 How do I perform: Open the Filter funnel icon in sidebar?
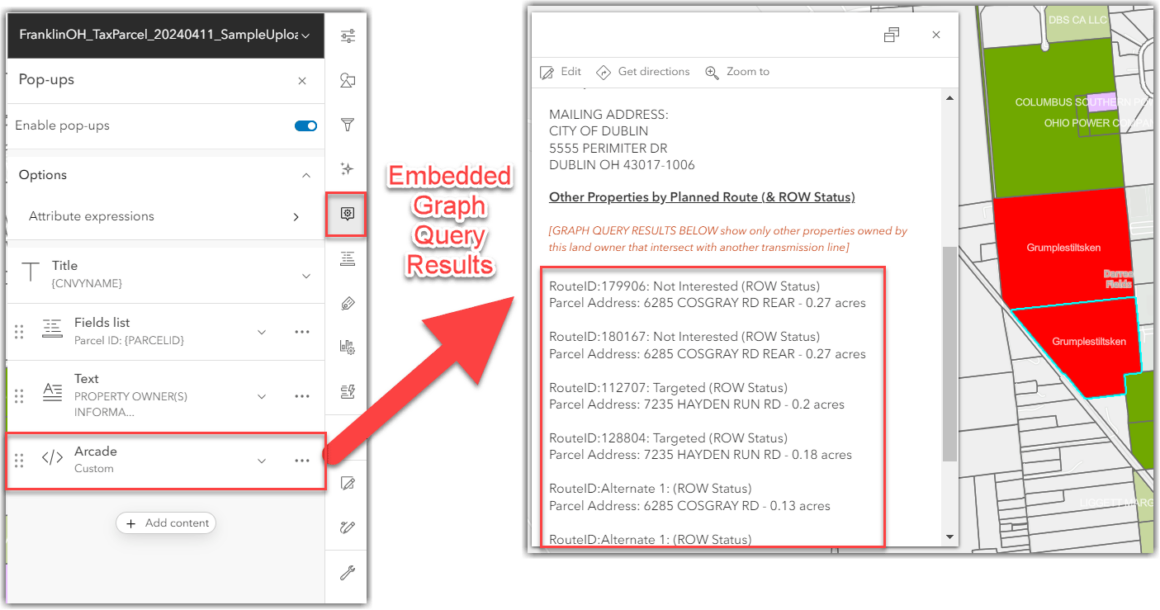tap(347, 125)
